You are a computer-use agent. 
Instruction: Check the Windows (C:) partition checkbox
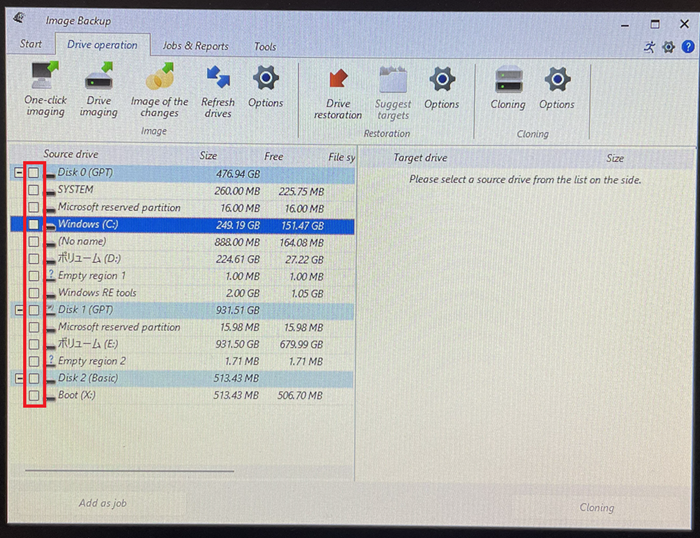(34, 225)
